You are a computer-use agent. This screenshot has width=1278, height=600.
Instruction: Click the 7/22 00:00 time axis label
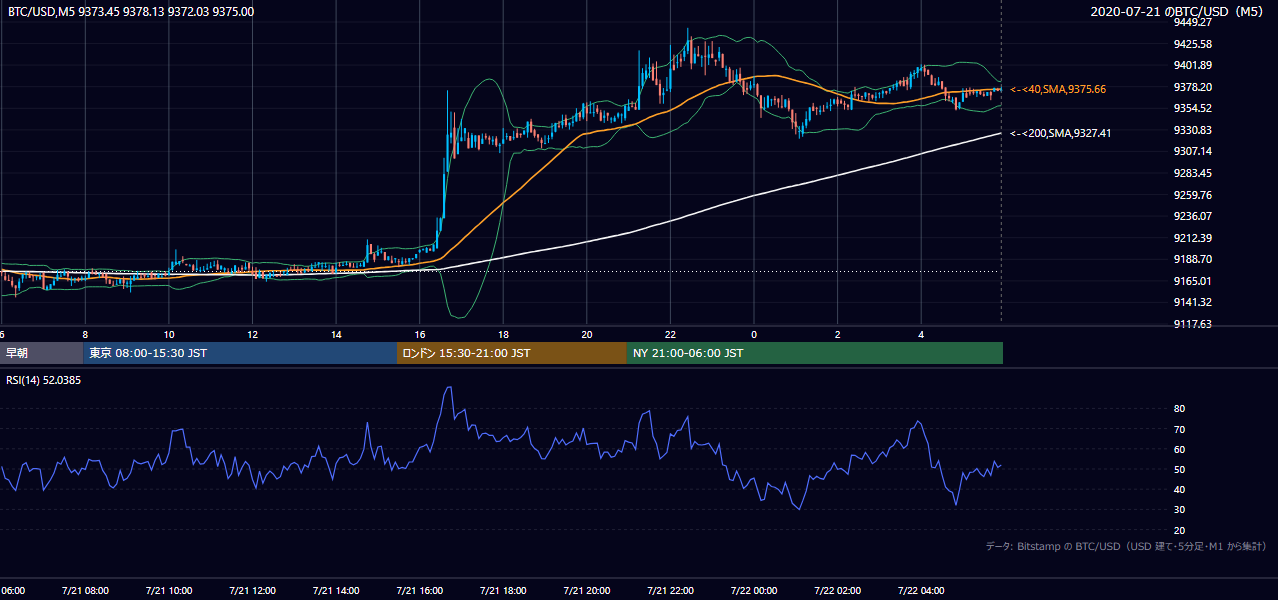point(754,590)
